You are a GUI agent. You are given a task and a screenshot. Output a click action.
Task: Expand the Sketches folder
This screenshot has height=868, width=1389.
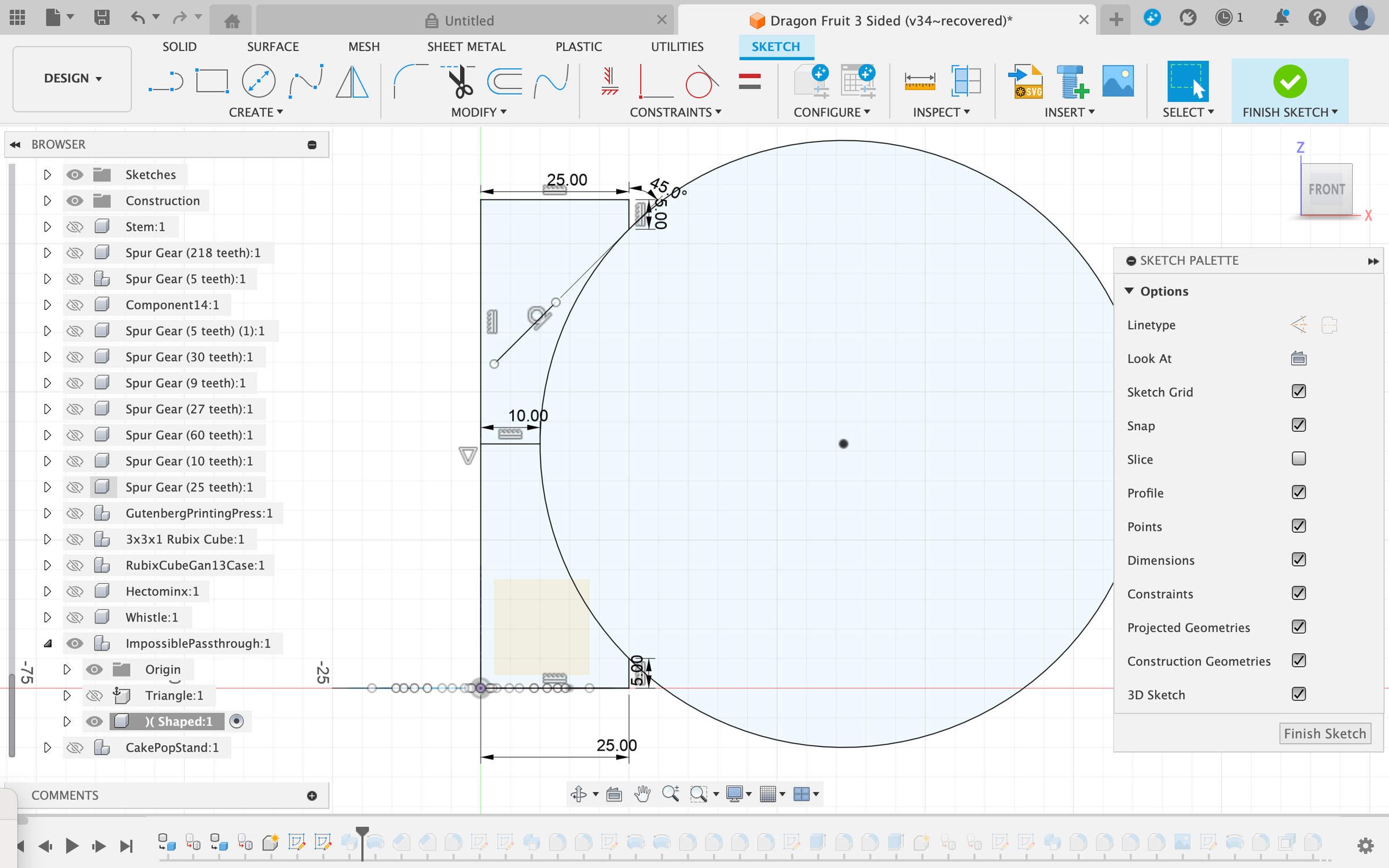[x=47, y=175]
